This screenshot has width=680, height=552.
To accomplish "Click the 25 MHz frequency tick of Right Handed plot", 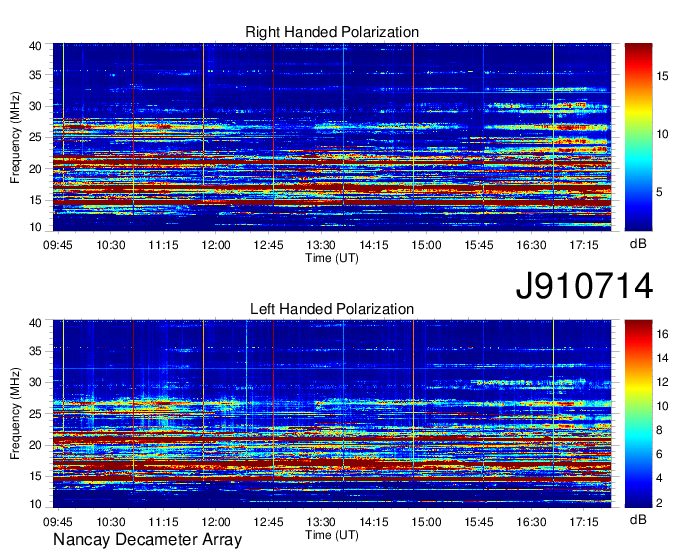I will [35, 137].
